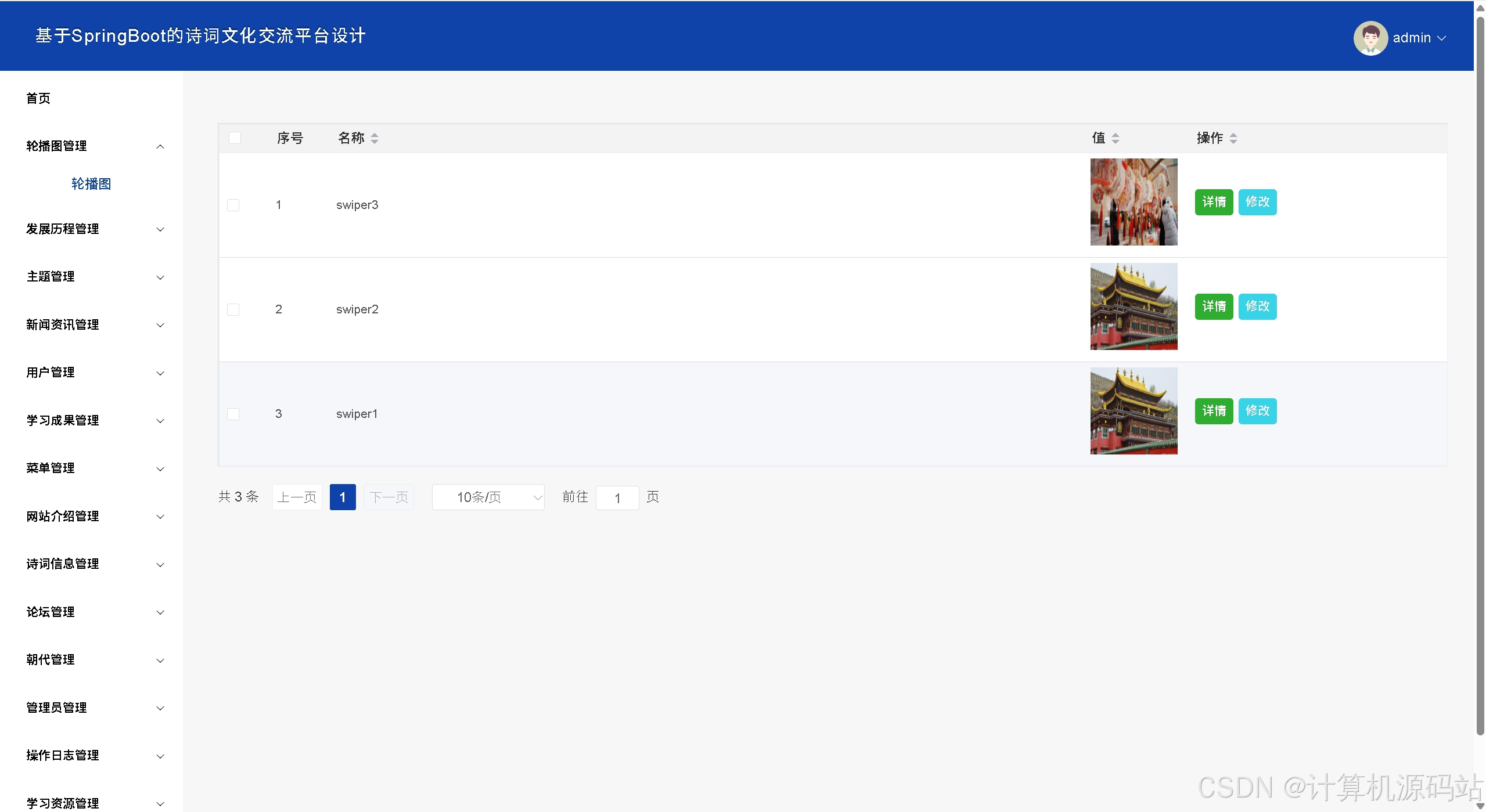Click the 序号 column header

290,138
